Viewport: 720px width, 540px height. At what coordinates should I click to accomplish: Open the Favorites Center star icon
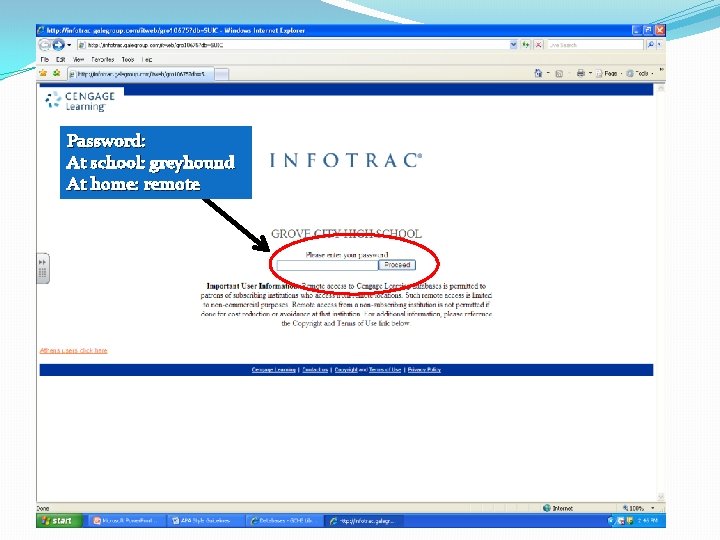43,73
